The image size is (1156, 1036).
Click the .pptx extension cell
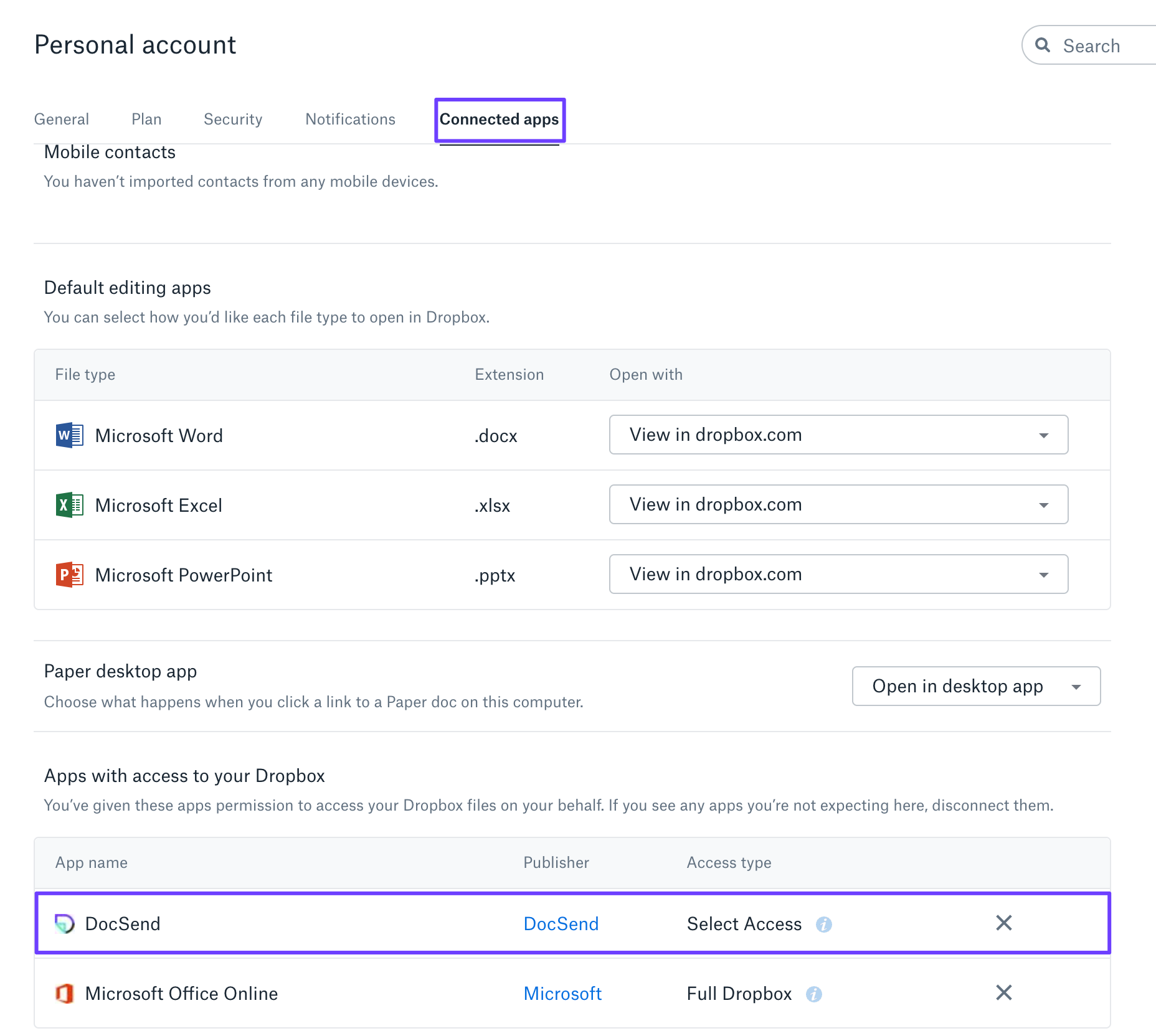tap(495, 575)
